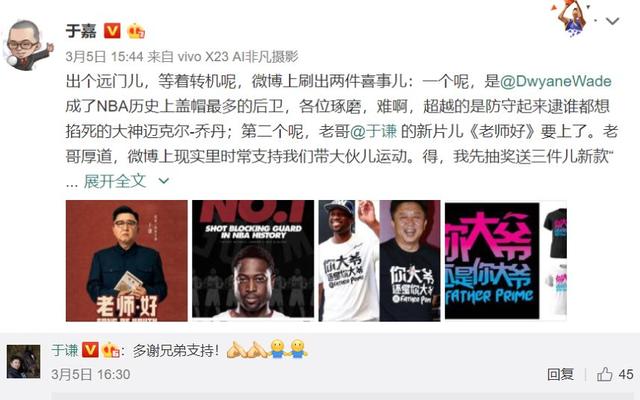640x400 pixels.
Task: Open 于嘉's cartoon profile avatar
Action: (29, 46)
